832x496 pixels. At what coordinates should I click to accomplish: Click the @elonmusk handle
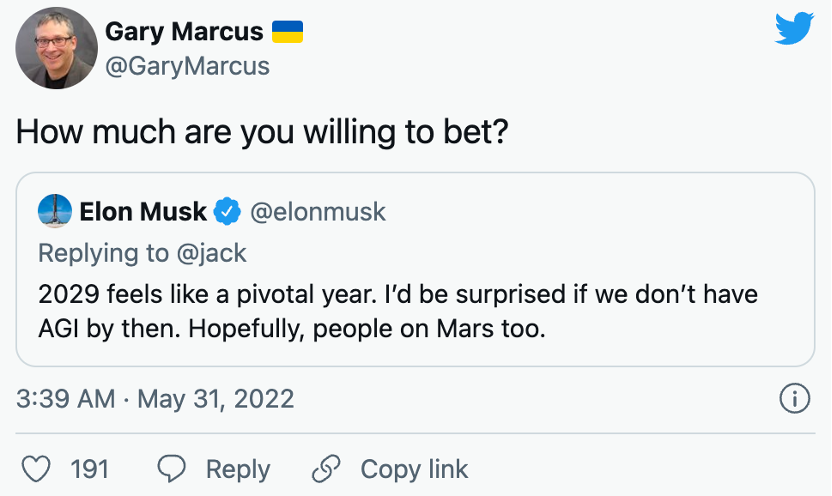[x=317, y=212]
